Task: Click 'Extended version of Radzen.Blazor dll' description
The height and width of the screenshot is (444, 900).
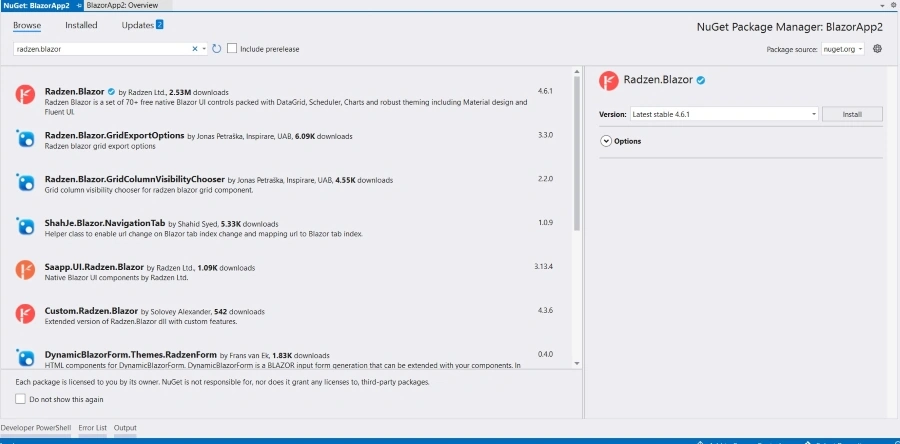Action: pos(141,322)
